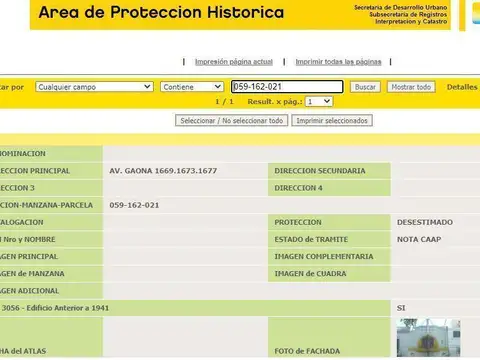Click the 'Imprimir seleccionados' button

(332, 121)
